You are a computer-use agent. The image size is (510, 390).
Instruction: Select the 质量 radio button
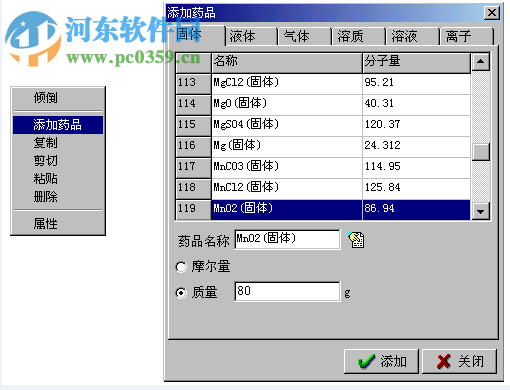181,293
